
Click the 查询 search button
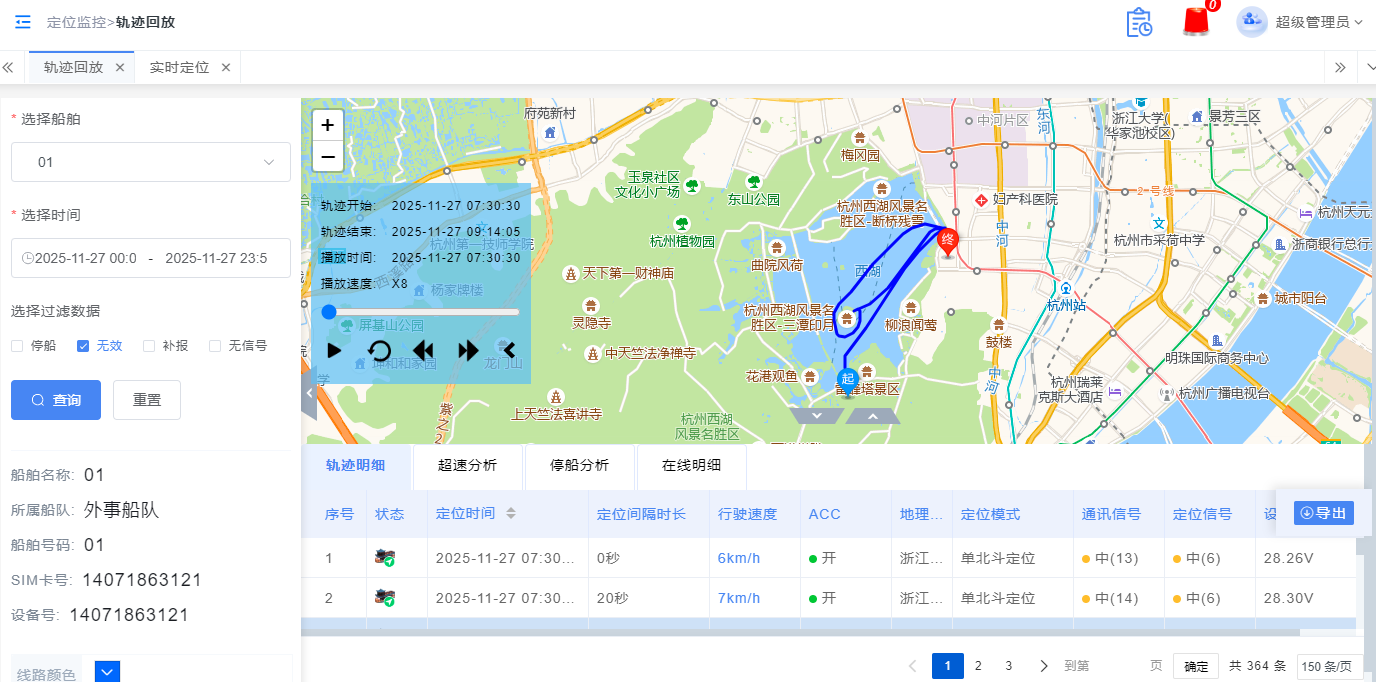(x=56, y=400)
